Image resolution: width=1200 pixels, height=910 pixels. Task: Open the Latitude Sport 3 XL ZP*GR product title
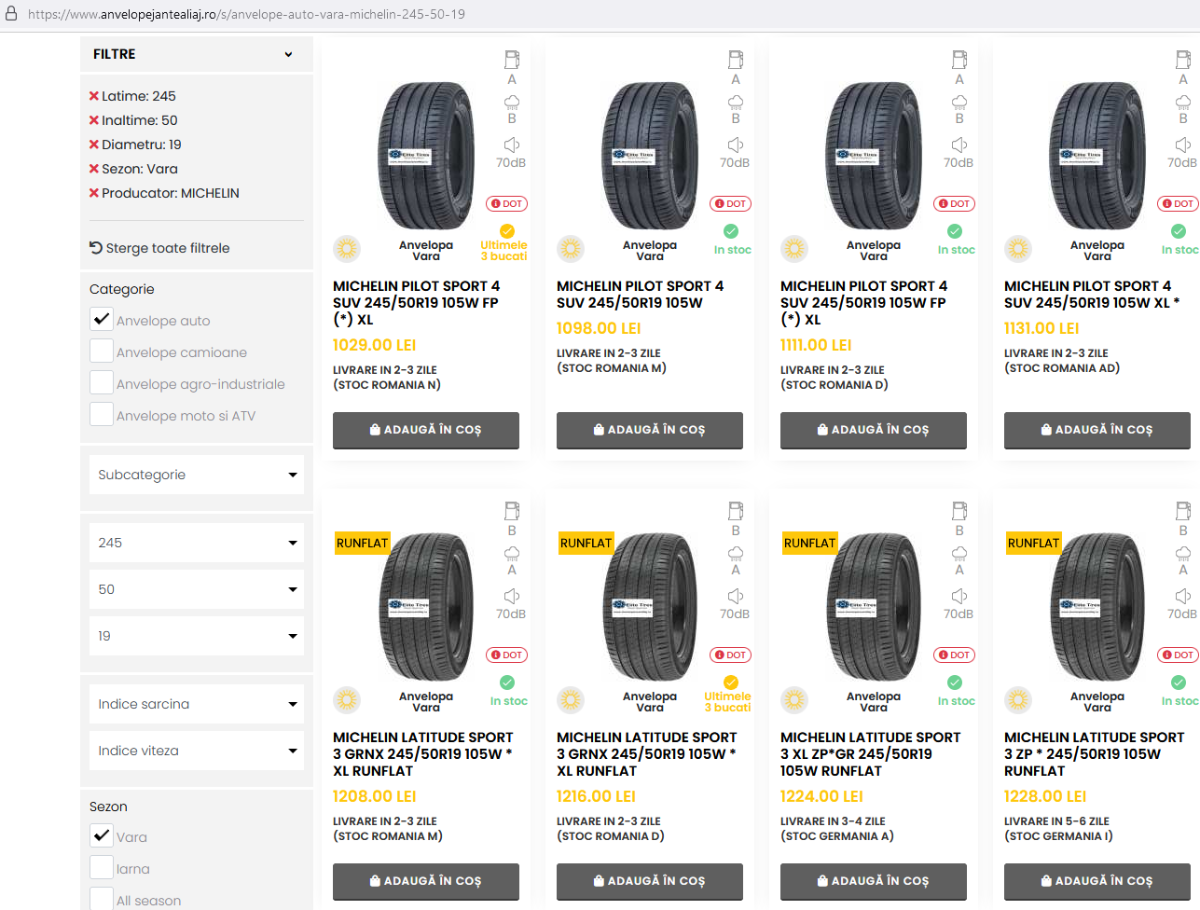click(x=871, y=754)
